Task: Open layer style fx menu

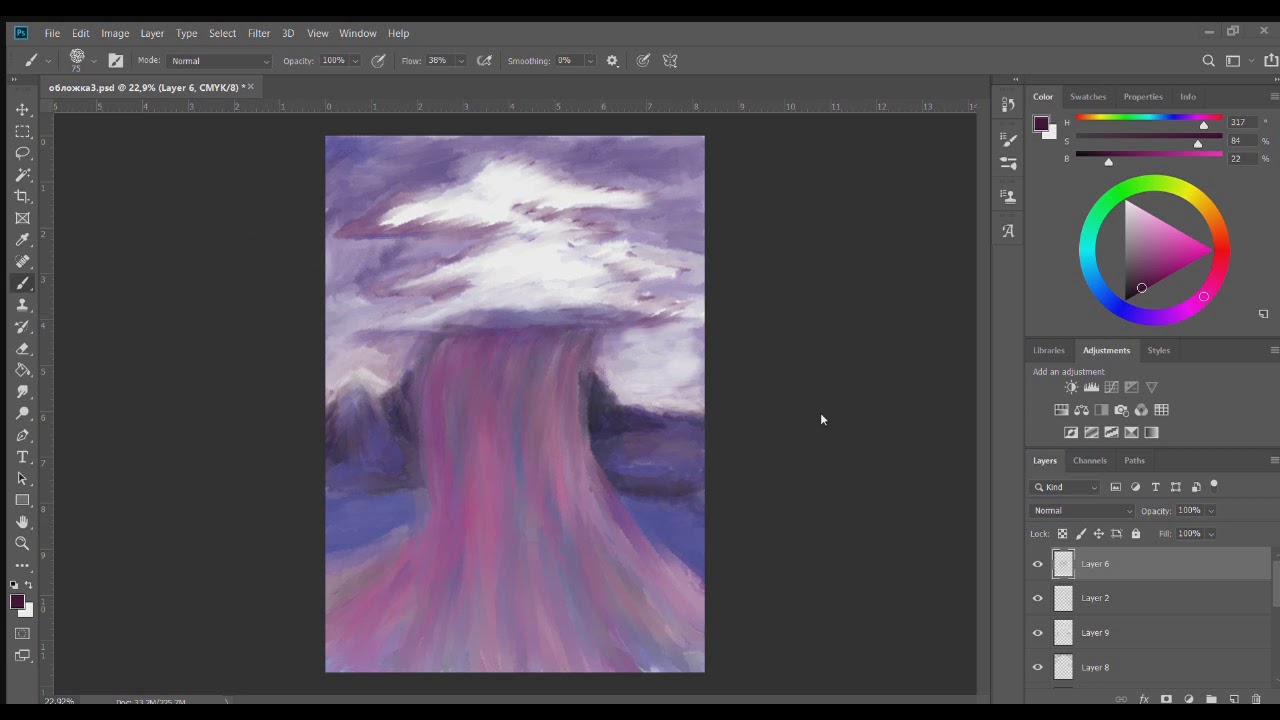Action: tap(1144, 699)
